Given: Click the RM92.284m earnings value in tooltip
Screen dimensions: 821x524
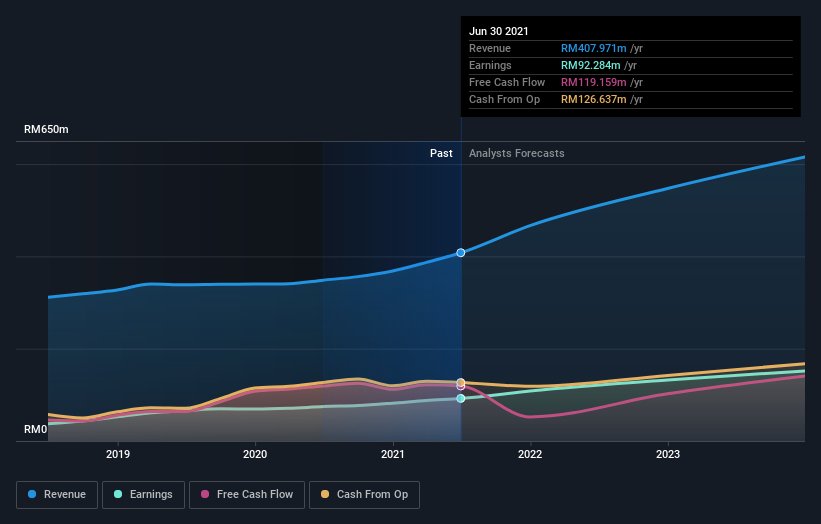Looking at the screenshot, I should (591, 65).
